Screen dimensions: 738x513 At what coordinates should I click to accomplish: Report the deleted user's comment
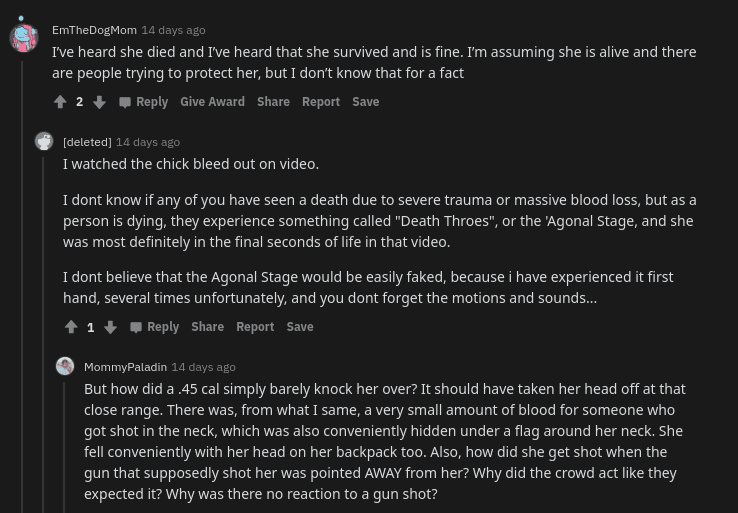[255, 327]
